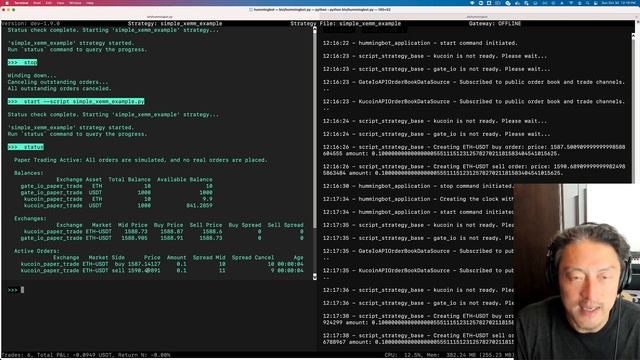Viewport: 640px width, 360px height.
Task: Click kucoin_paper_trade ETH balance row
Action: 116,199
